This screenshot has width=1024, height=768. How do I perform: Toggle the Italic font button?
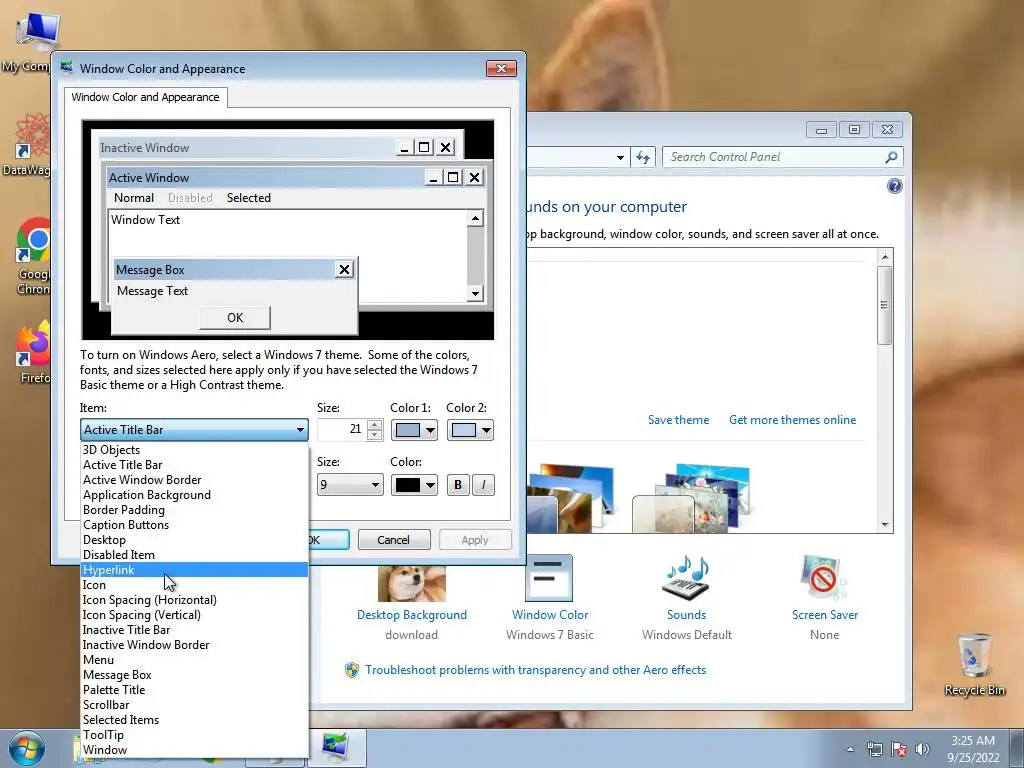pyautogui.click(x=483, y=485)
